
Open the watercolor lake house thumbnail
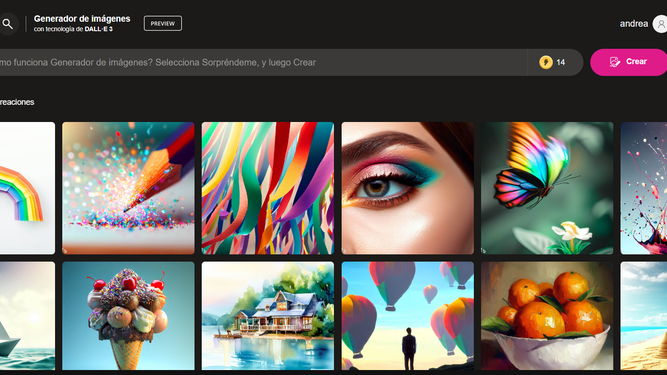click(x=268, y=315)
